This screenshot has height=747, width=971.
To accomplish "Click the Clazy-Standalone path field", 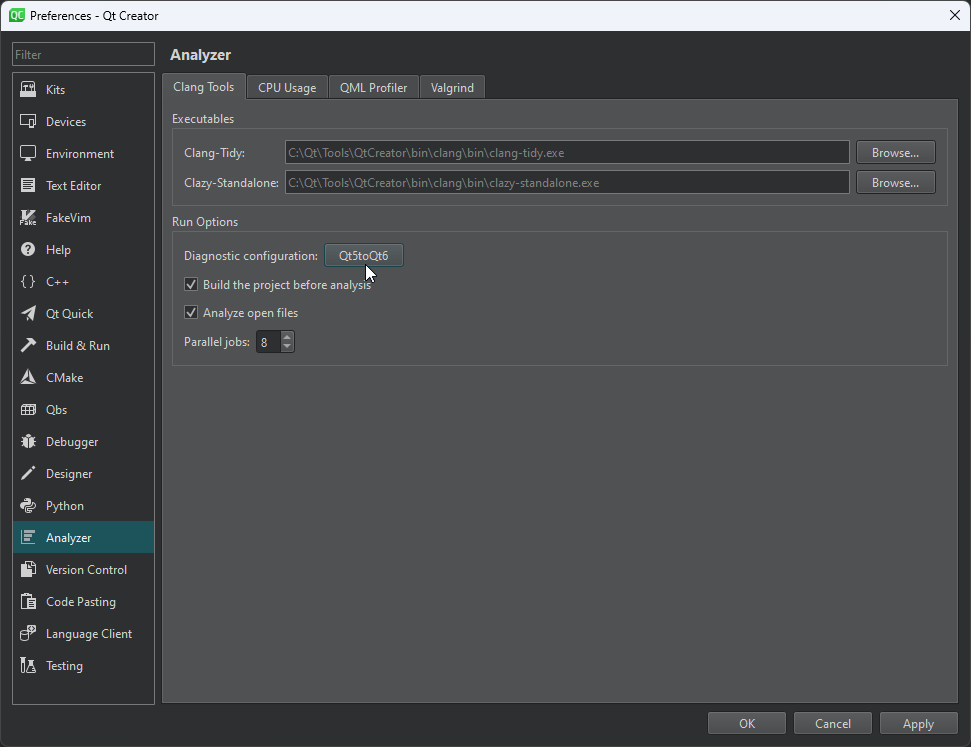I will click(x=566, y=183).
